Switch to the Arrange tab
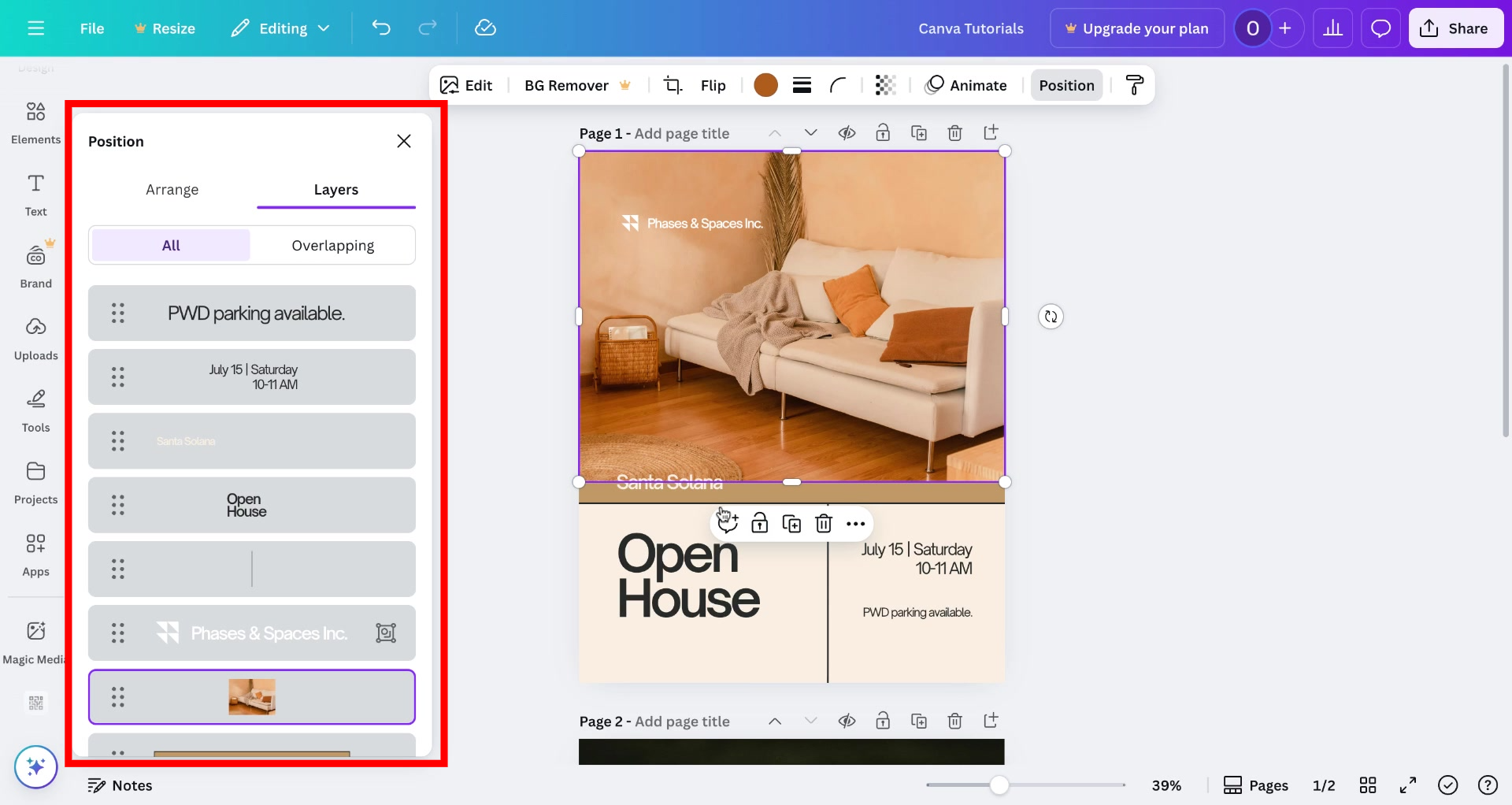This screenshot has width=1512, height=805. click(172, 189)
